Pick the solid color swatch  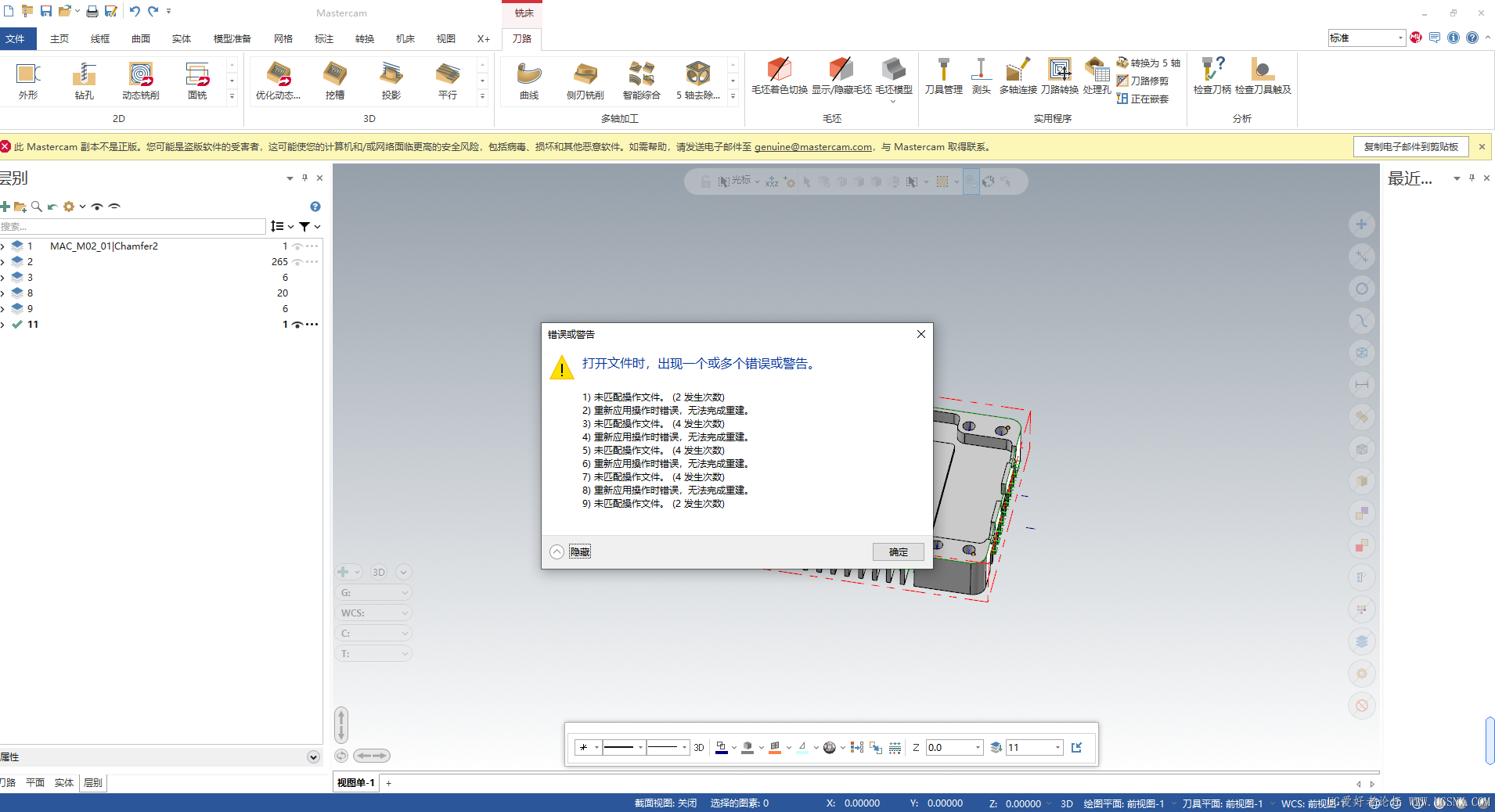[x=747, y=747]
